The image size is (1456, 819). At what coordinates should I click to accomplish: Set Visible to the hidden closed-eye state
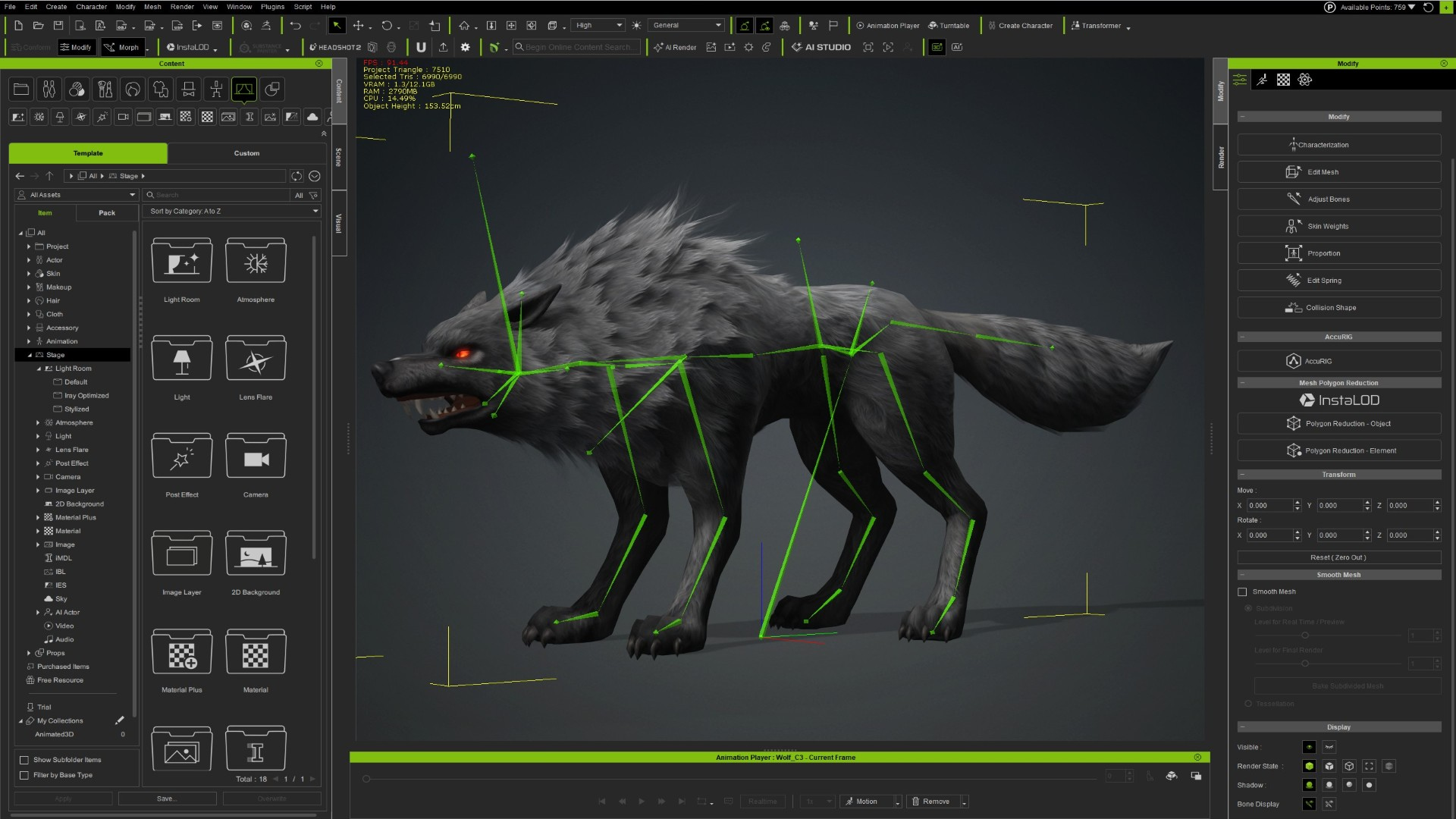(x=1329, y=748)
